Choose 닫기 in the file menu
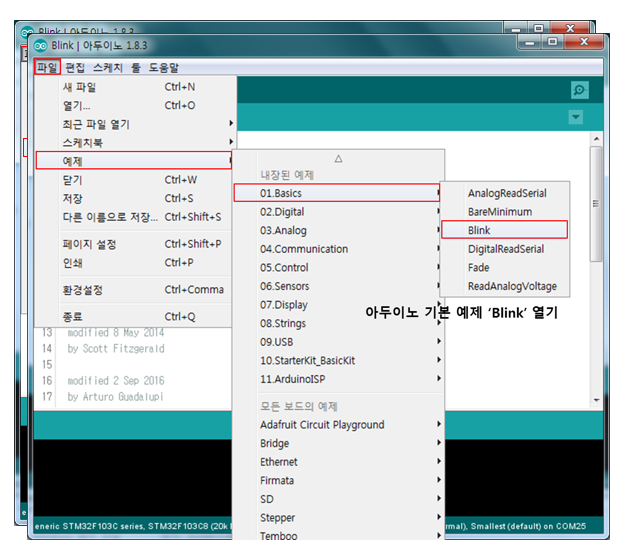The image size is (624, 546). click(134, 180)
